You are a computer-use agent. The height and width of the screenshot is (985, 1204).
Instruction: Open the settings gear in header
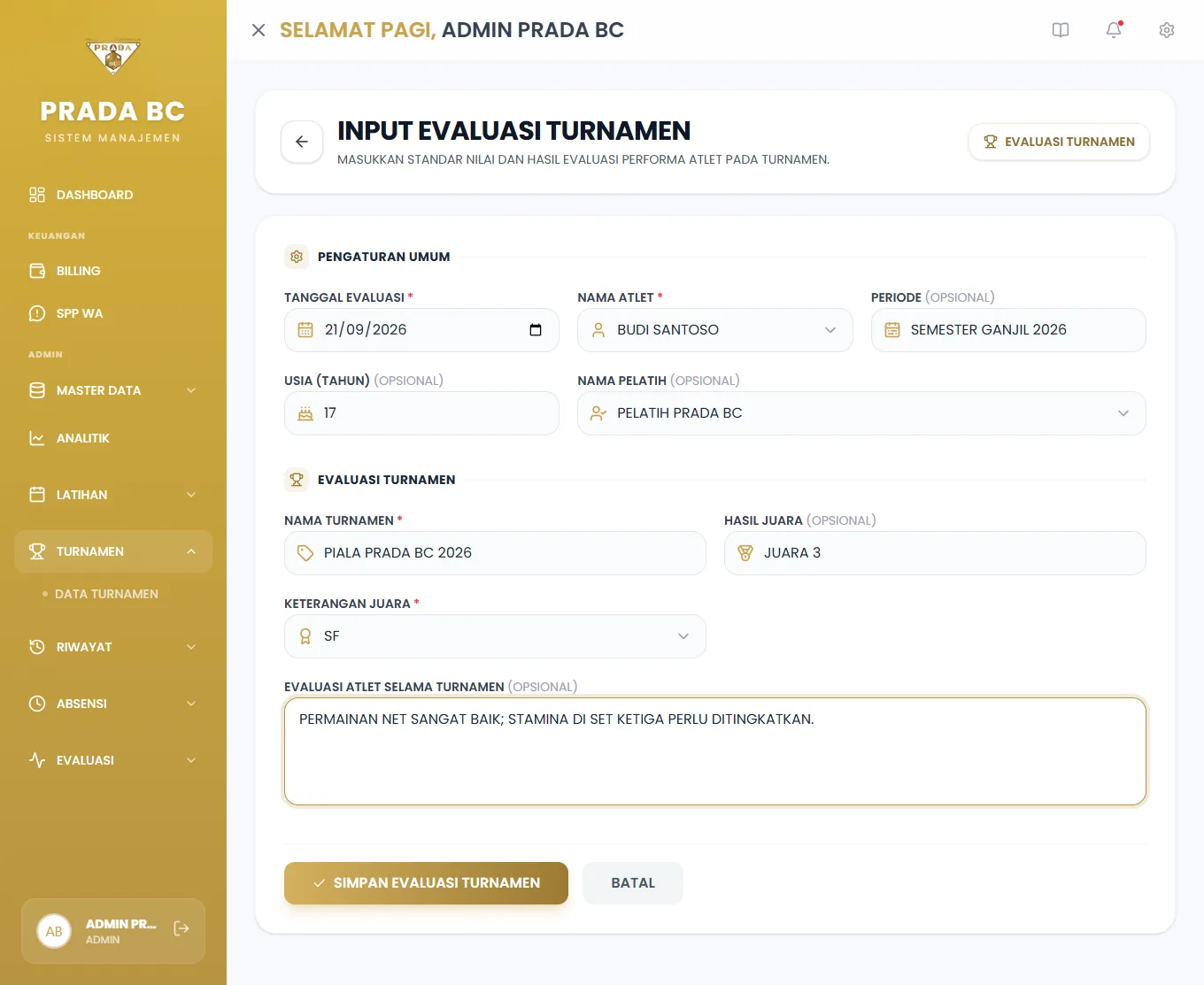1167,30
